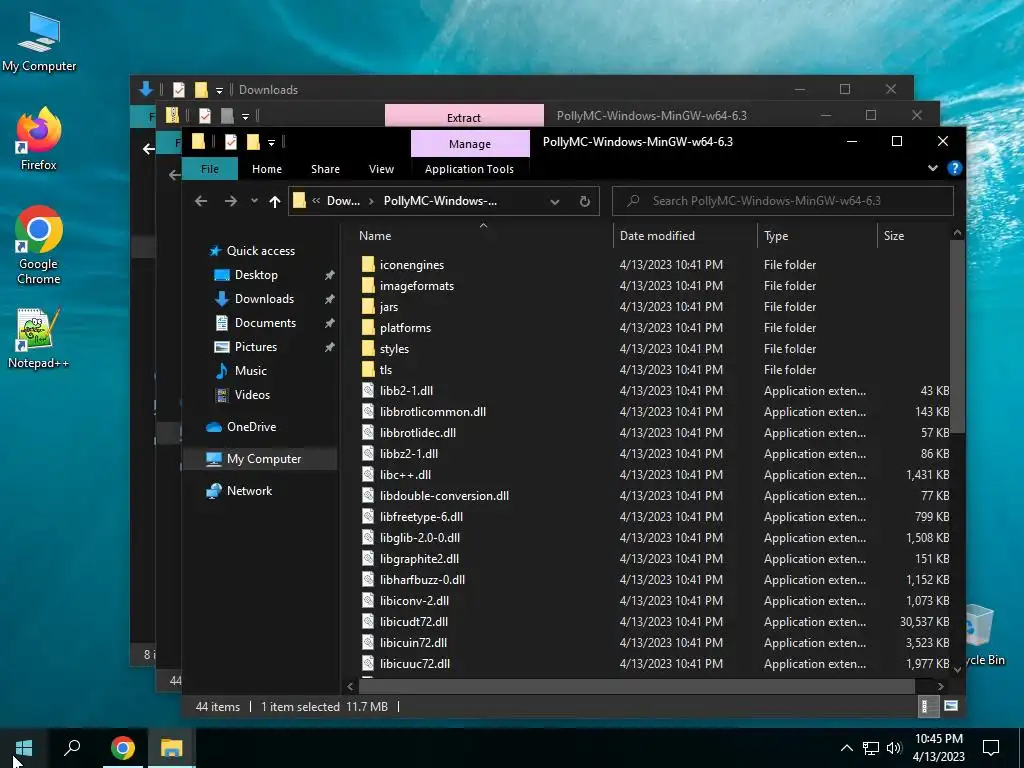Open Customize Quick Access Toolbar dropdown
Screen dimensions: 1024x768
tap(271, 142)
